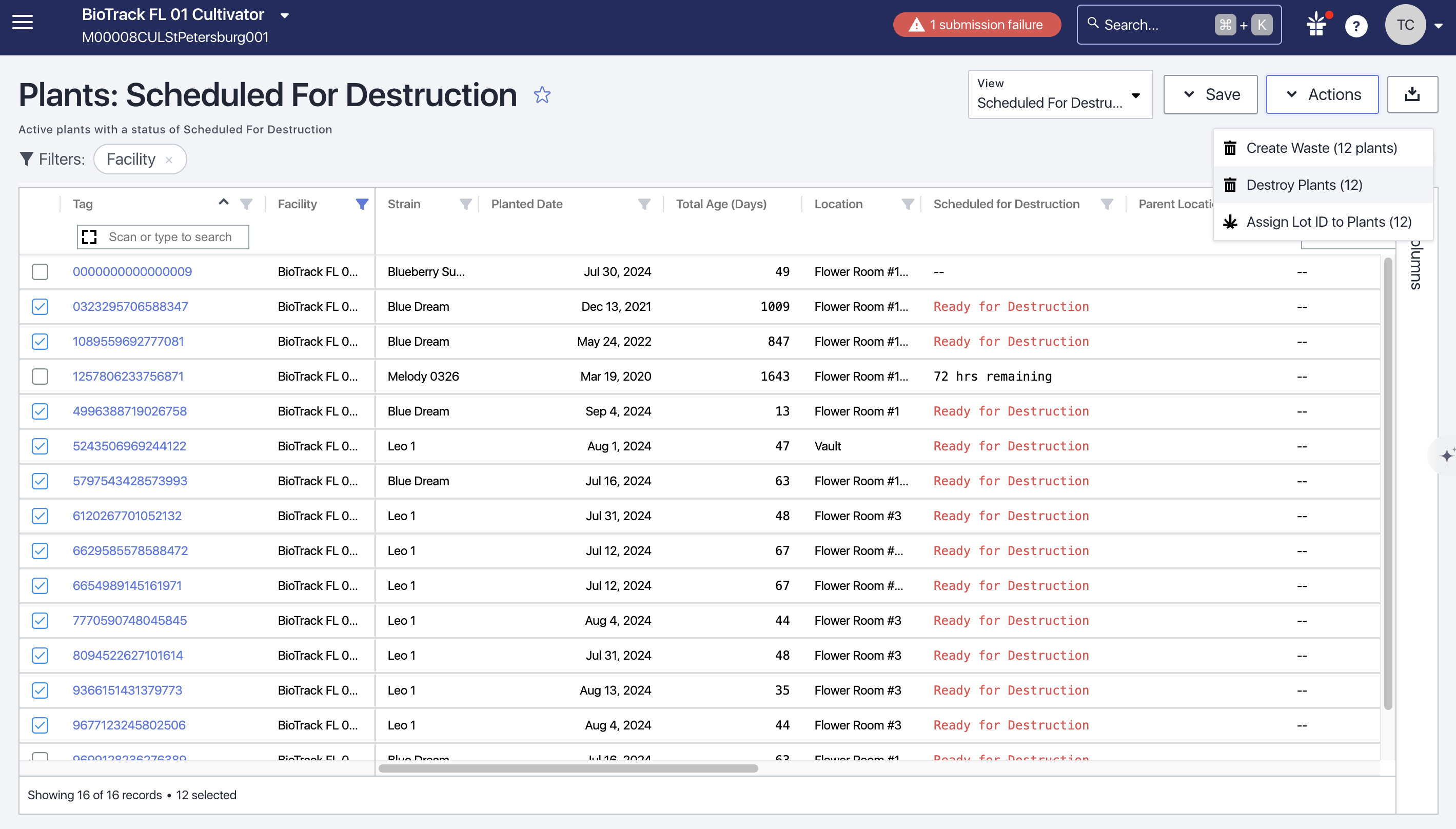Click the TC user avatar
Image resolution: width=1456 pixels, height=829 pixels.
click(x=1405, y=25)
